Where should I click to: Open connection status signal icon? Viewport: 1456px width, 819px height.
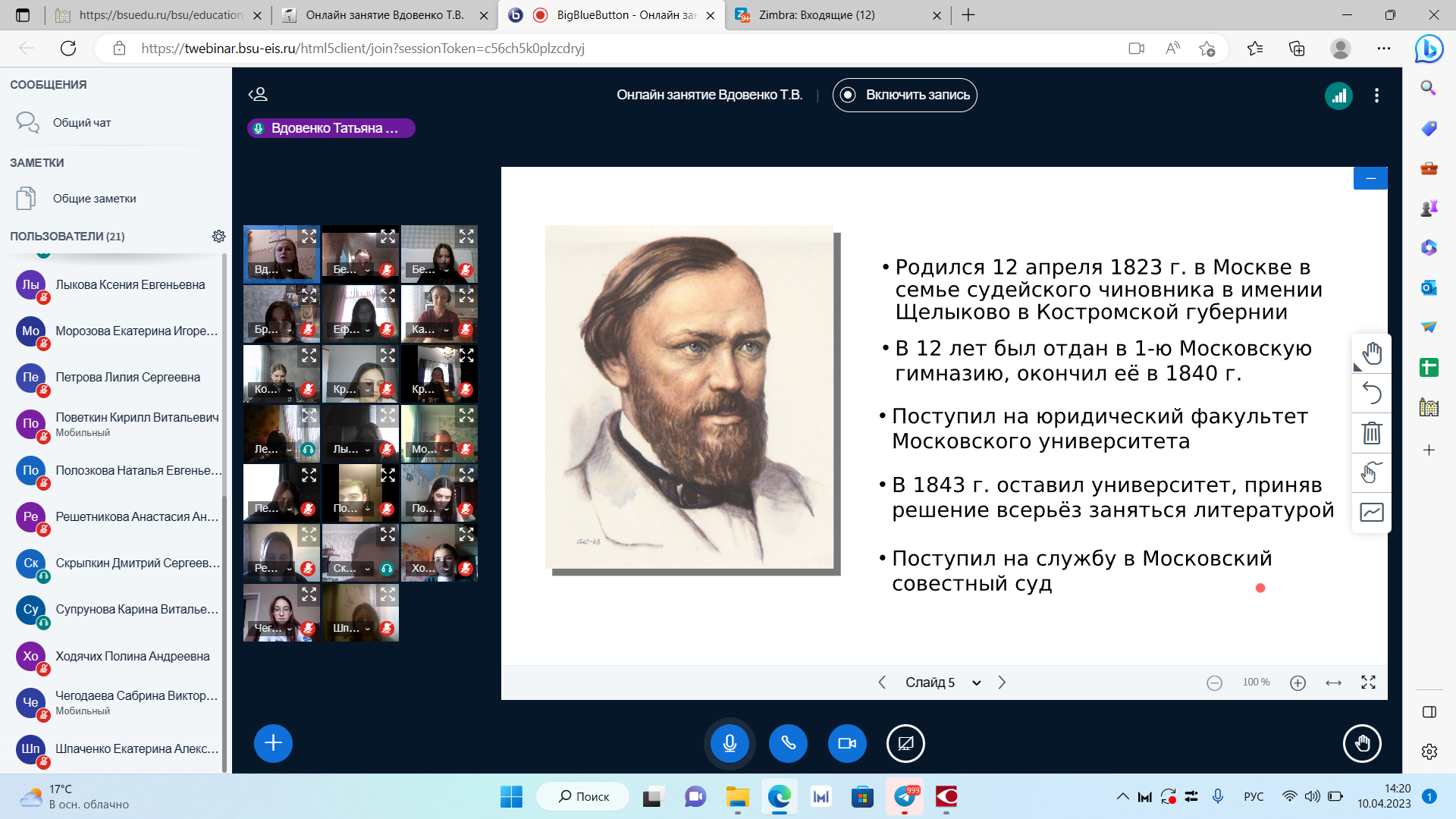tap(1338, 96)
